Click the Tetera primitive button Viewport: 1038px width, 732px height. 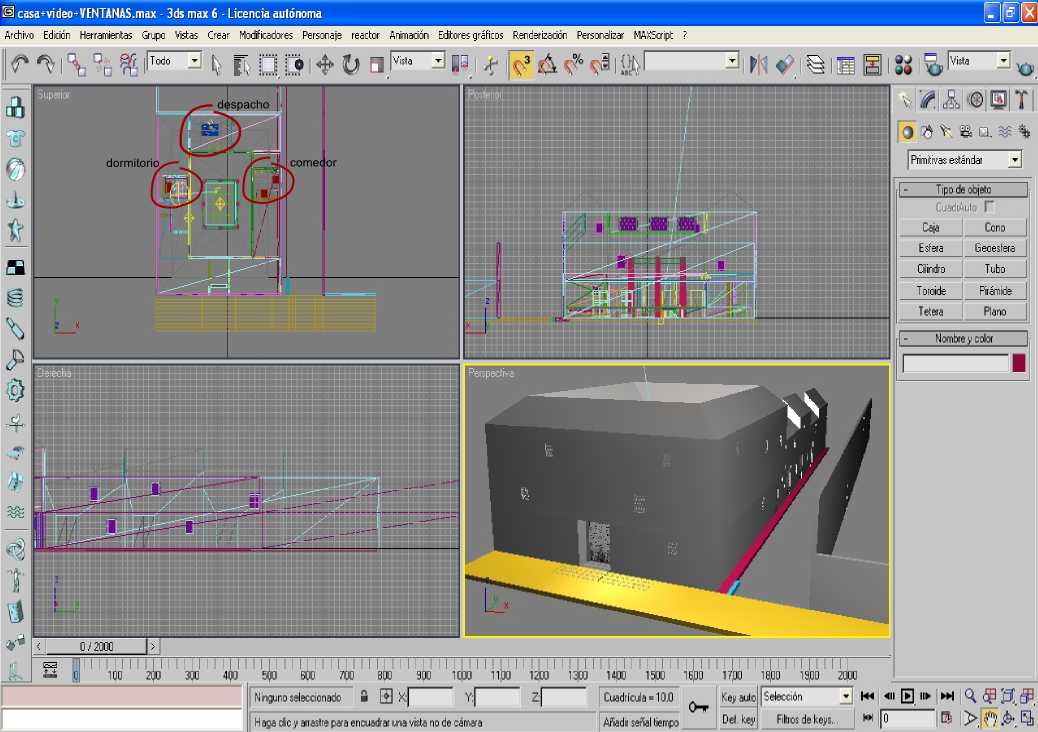click(930, 311)
